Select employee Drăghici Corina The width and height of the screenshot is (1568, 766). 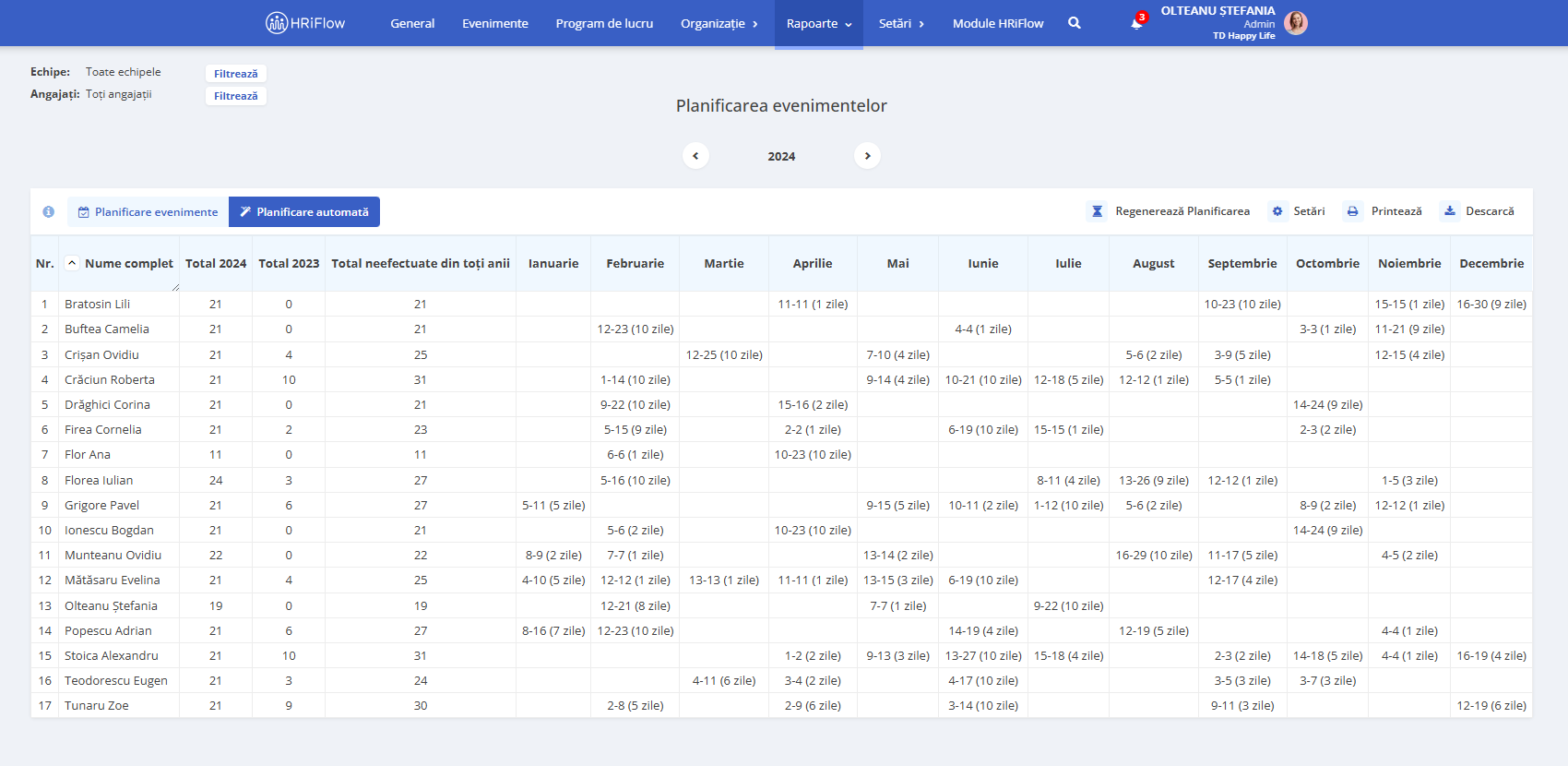107,404
